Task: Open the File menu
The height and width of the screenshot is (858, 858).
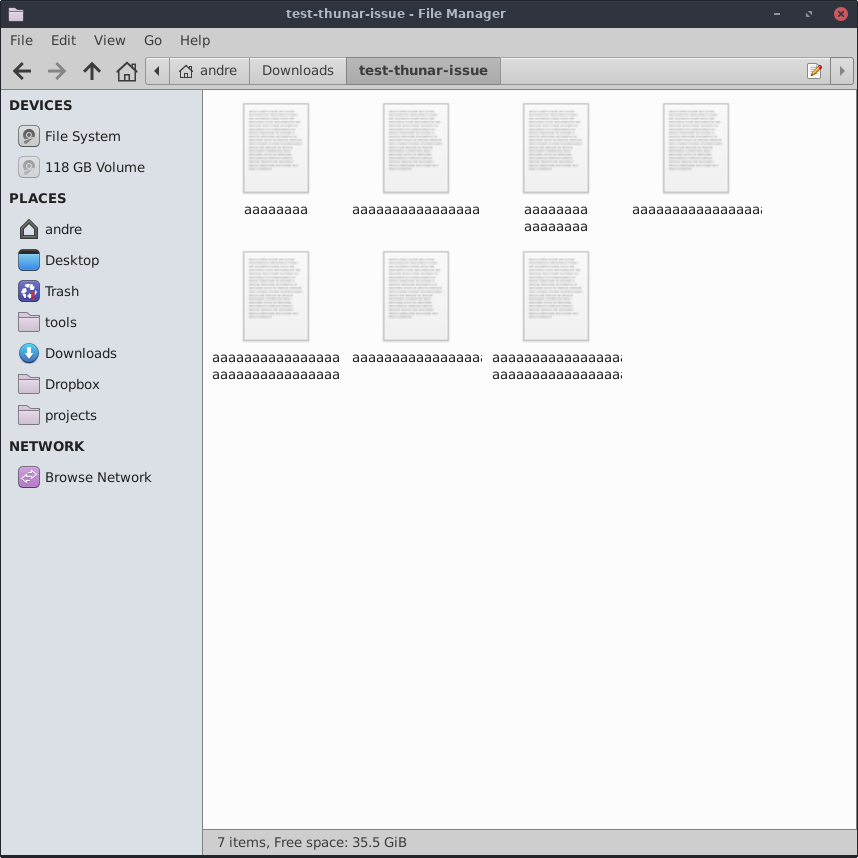Action: click(21, 40)
